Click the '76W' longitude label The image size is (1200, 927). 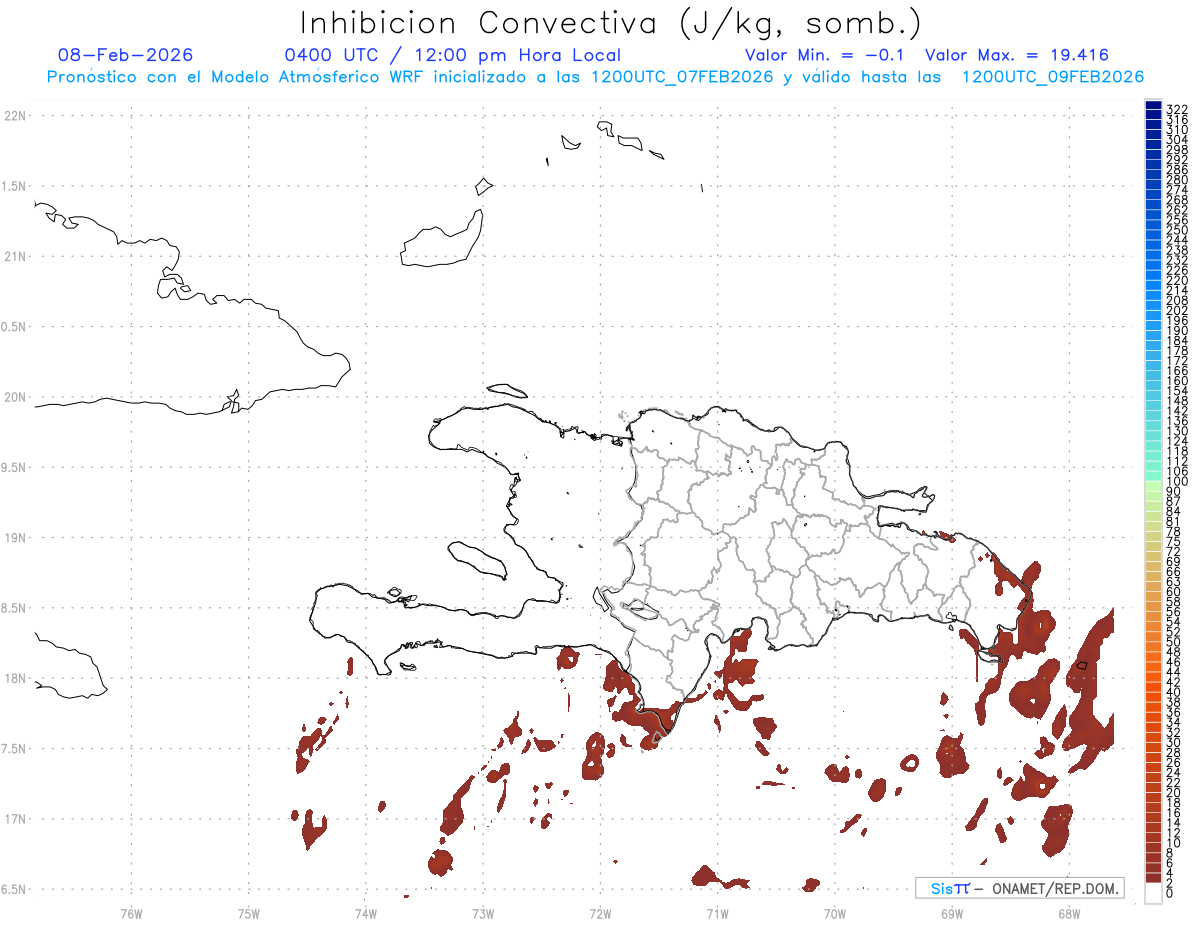[131, 913]
